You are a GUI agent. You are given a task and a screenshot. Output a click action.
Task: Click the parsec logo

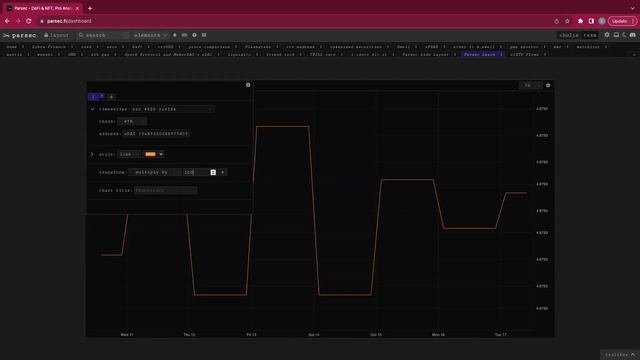[19, 36]
